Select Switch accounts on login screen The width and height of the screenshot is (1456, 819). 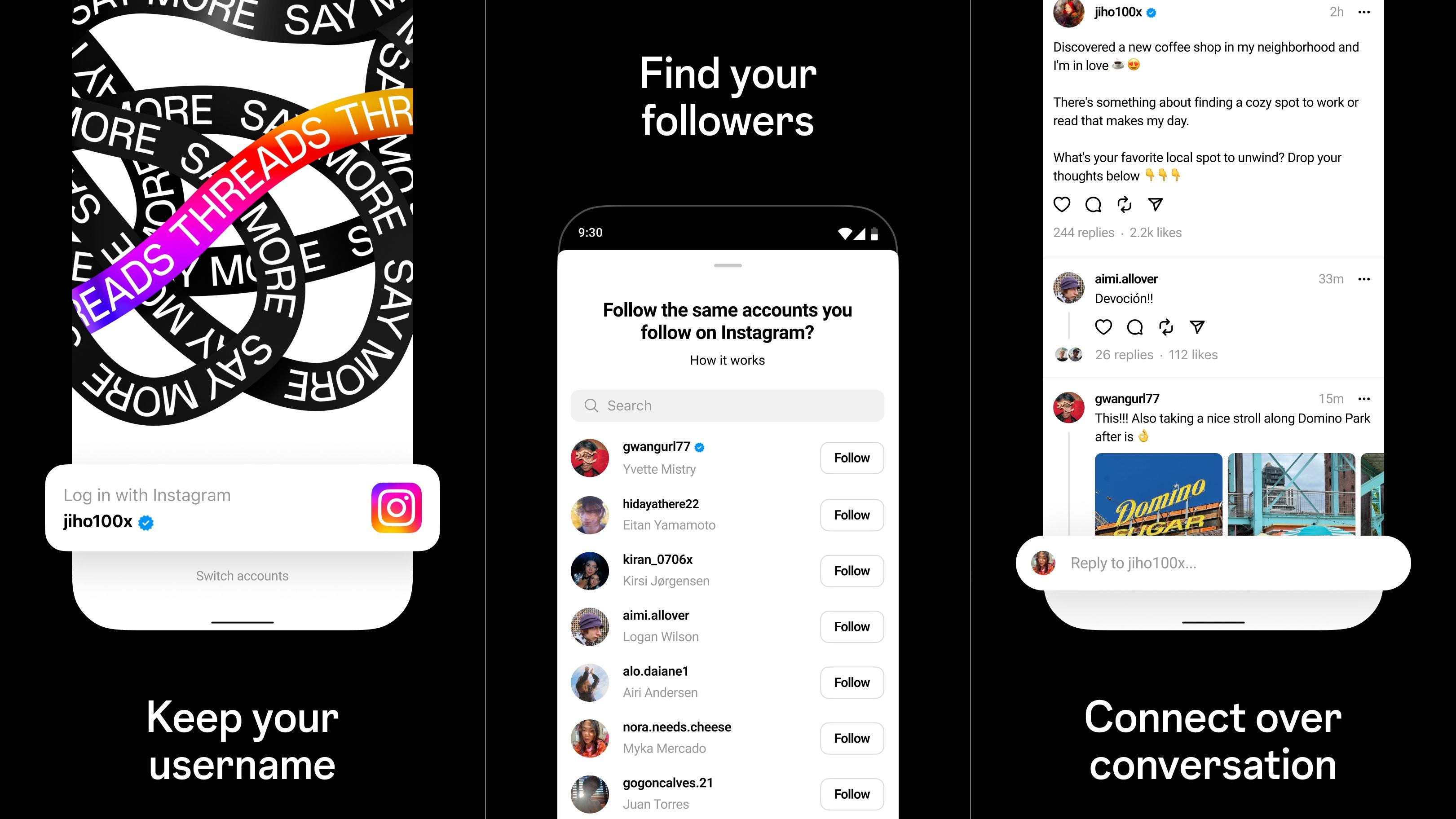242,575
